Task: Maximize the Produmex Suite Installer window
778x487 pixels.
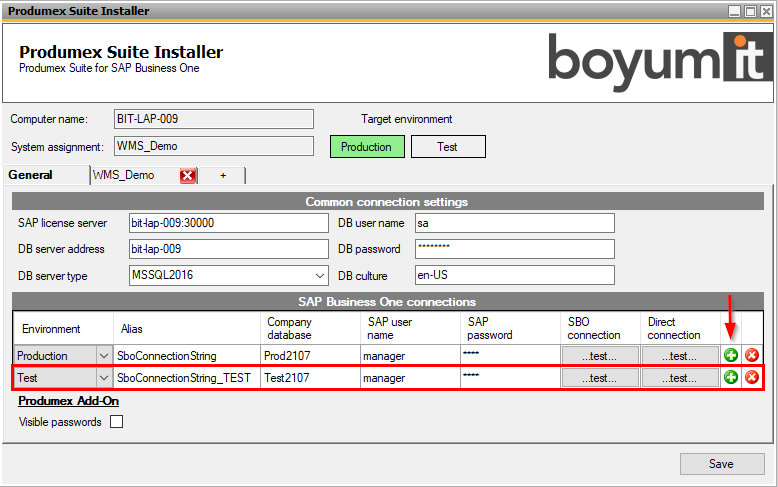Action: (x=749, y=11)
